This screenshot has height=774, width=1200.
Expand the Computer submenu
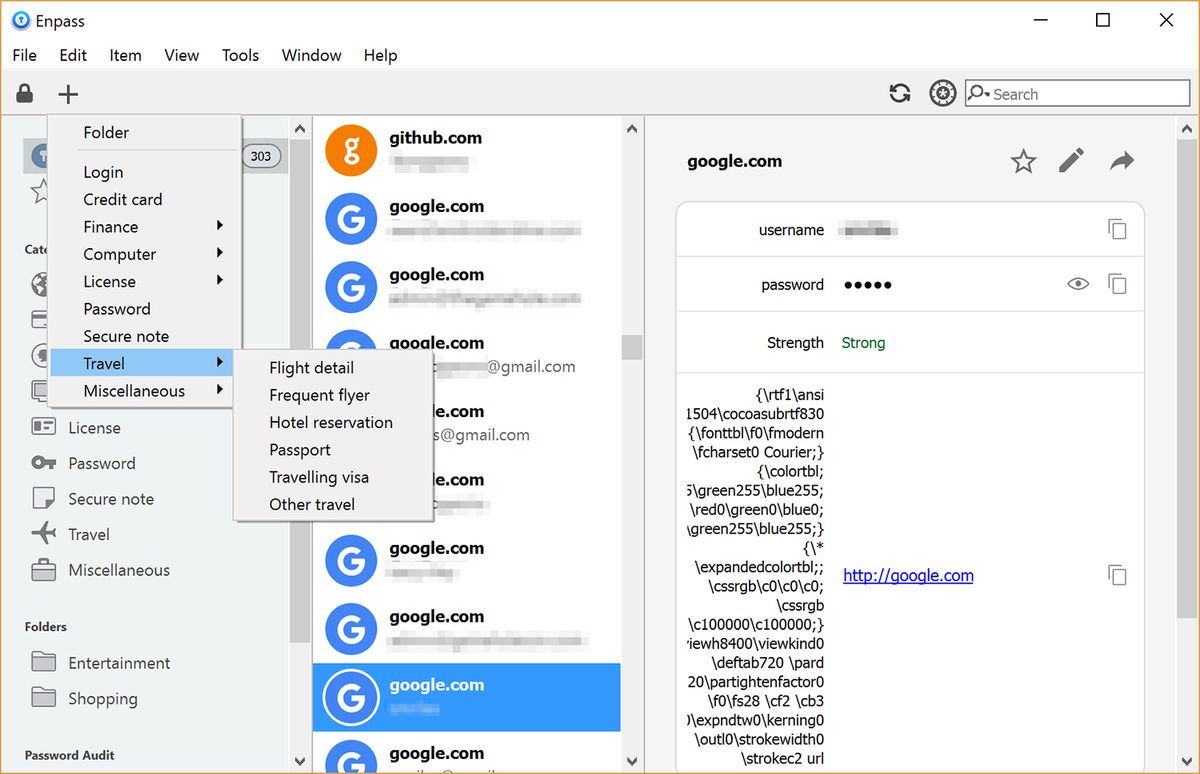(x=118, y=254)
